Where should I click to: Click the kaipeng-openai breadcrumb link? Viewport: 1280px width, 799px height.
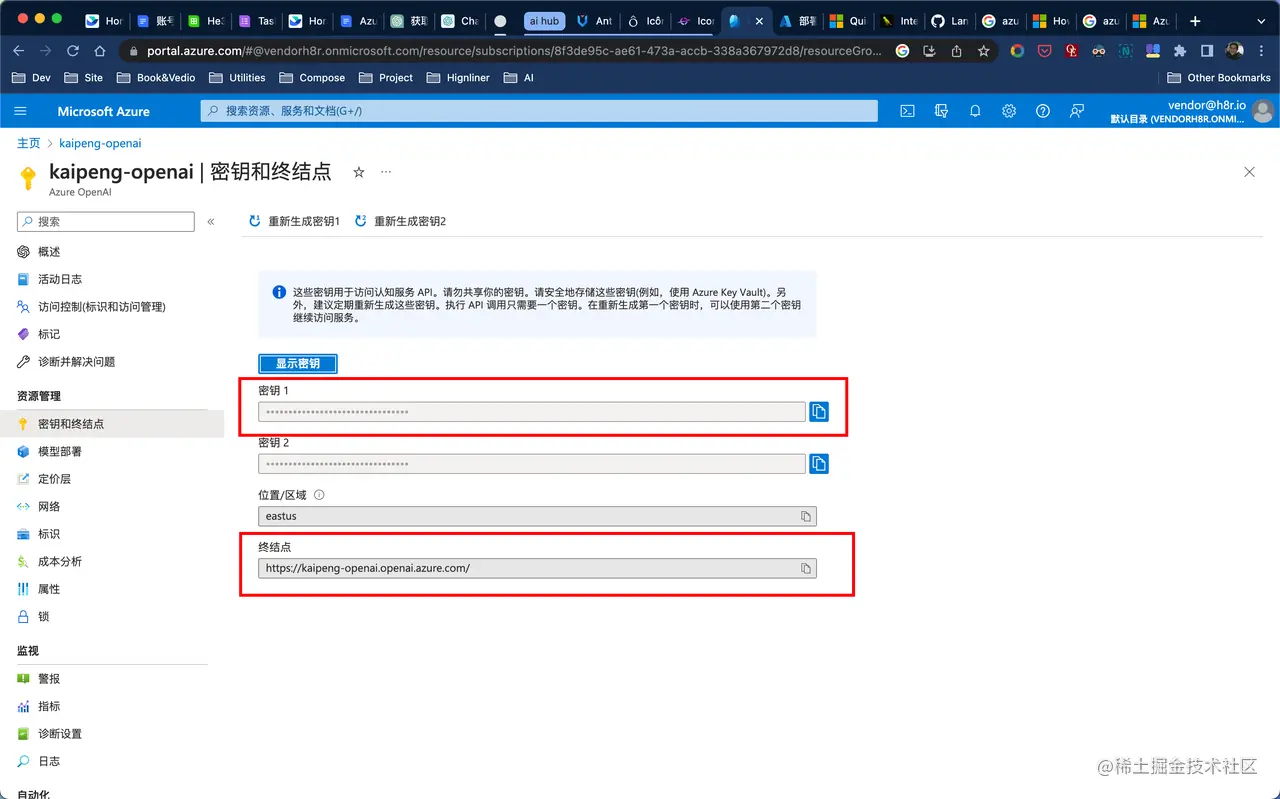100,143
